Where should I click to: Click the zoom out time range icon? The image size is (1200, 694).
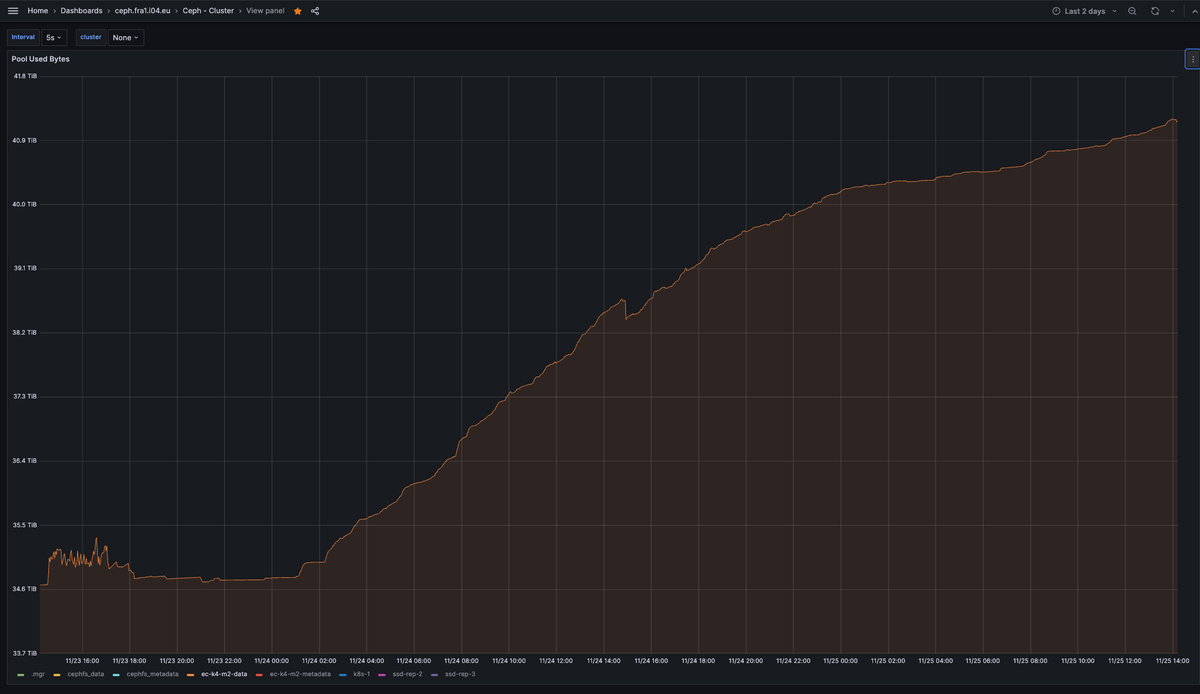(1132, 11)
